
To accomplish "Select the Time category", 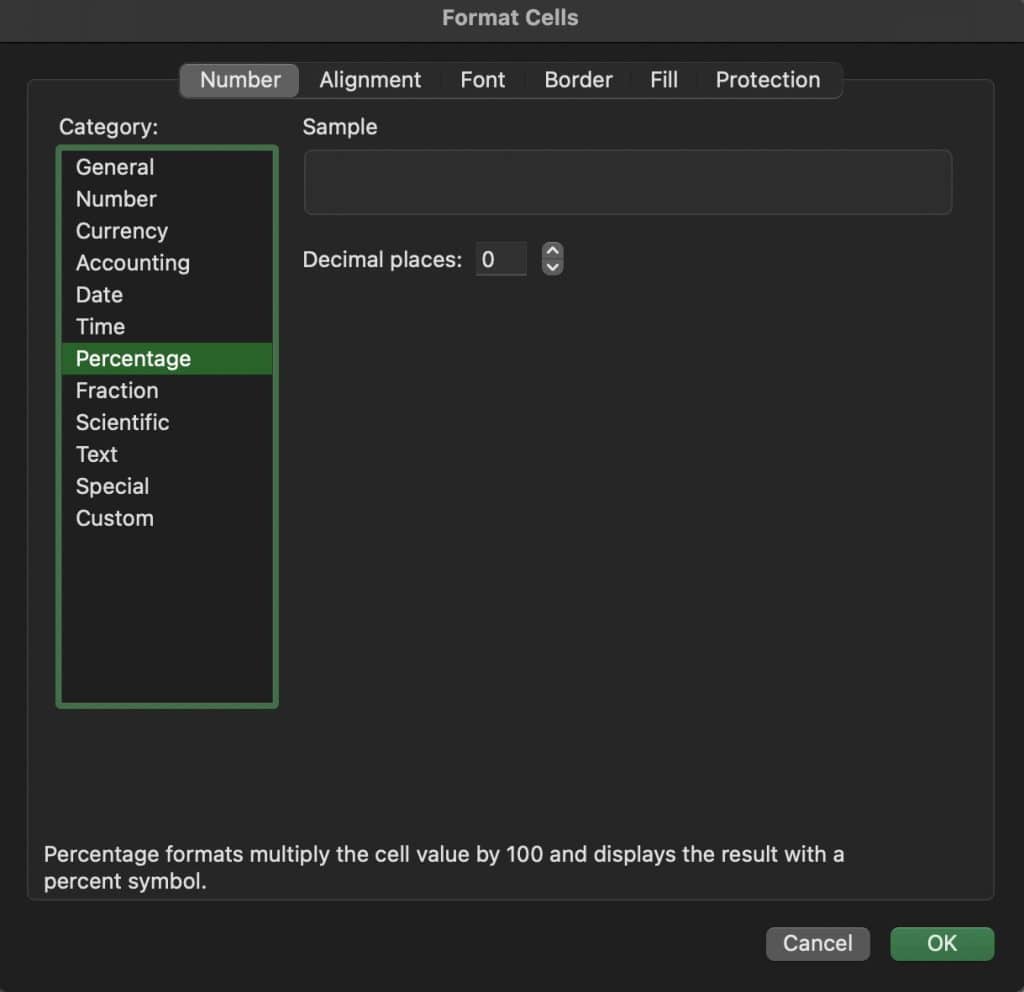I will click(x=100, y=327).
